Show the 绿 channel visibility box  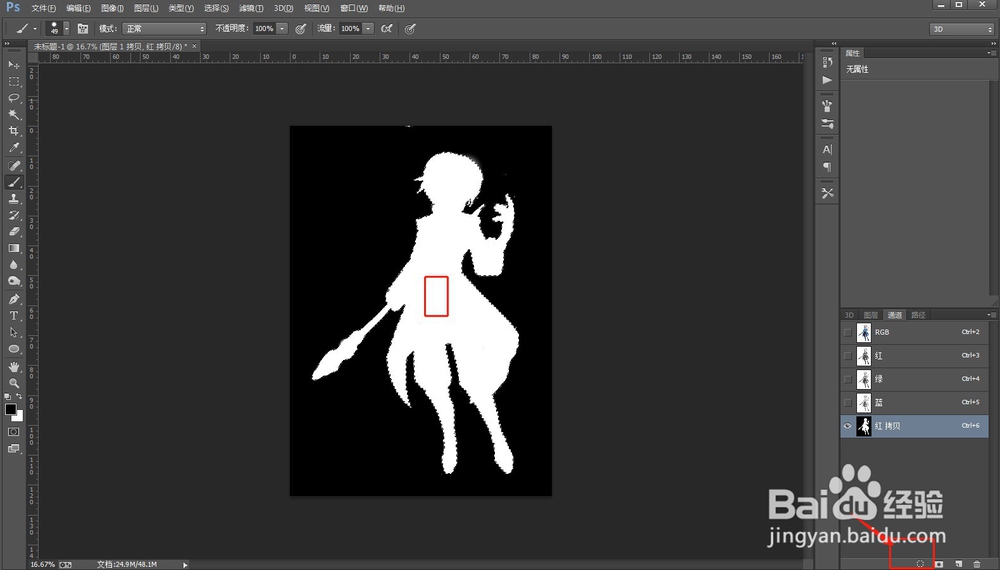[848, 379]
